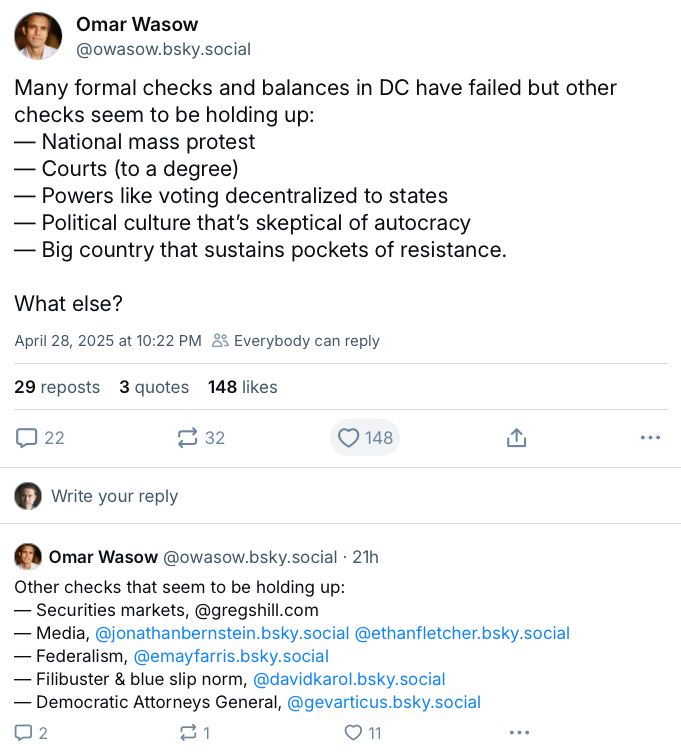Click the repost icon showing 32

[187, 438]
